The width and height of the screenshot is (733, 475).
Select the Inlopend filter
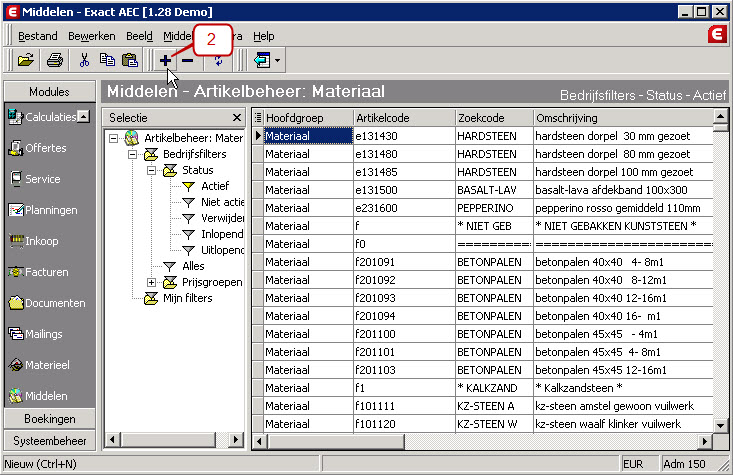pos(222,234)
